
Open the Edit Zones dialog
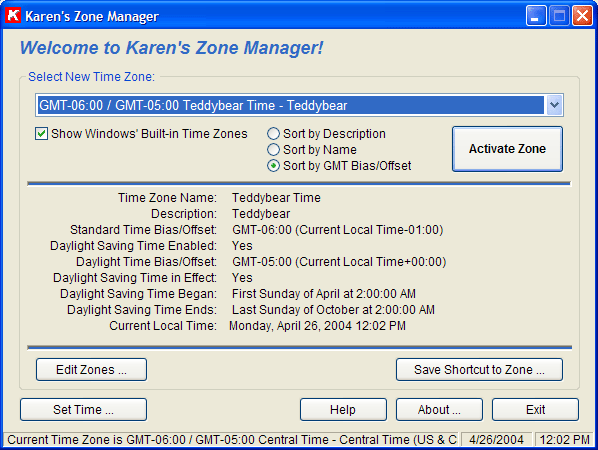(x=92, y=369)
